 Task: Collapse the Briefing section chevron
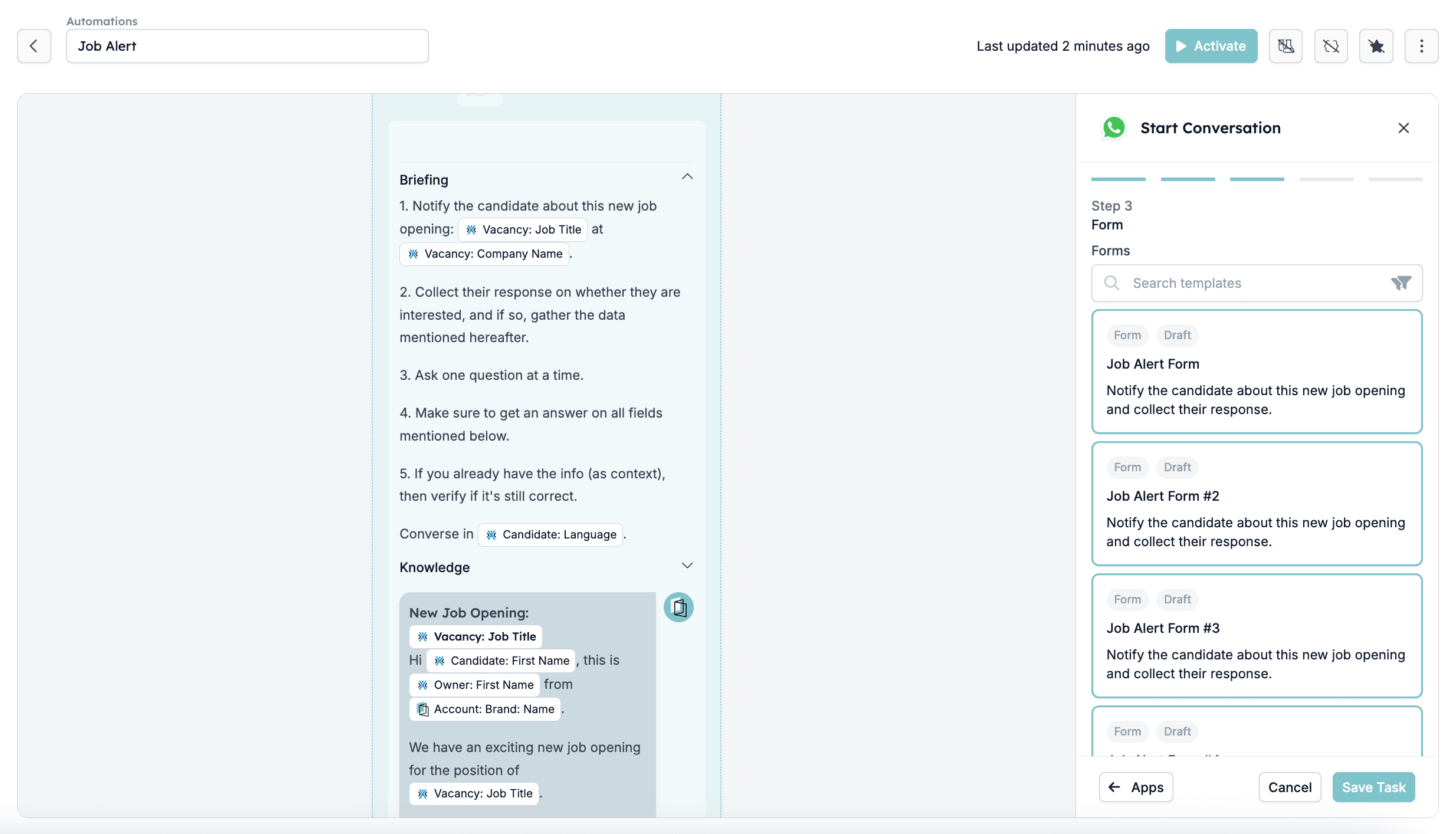click(687, 177)
